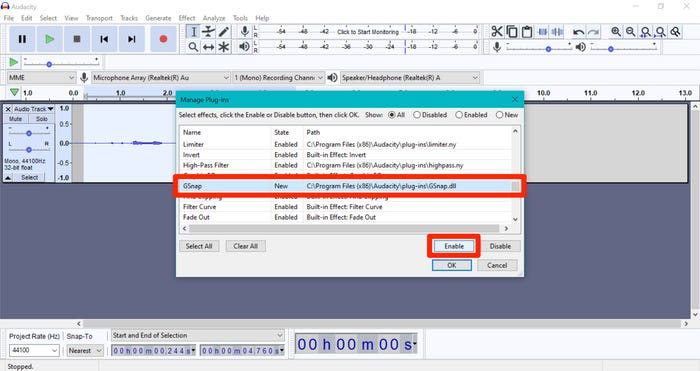Start playback with the green Play button
The height and width of the screenshot is (371, 700).
[50, 39]
